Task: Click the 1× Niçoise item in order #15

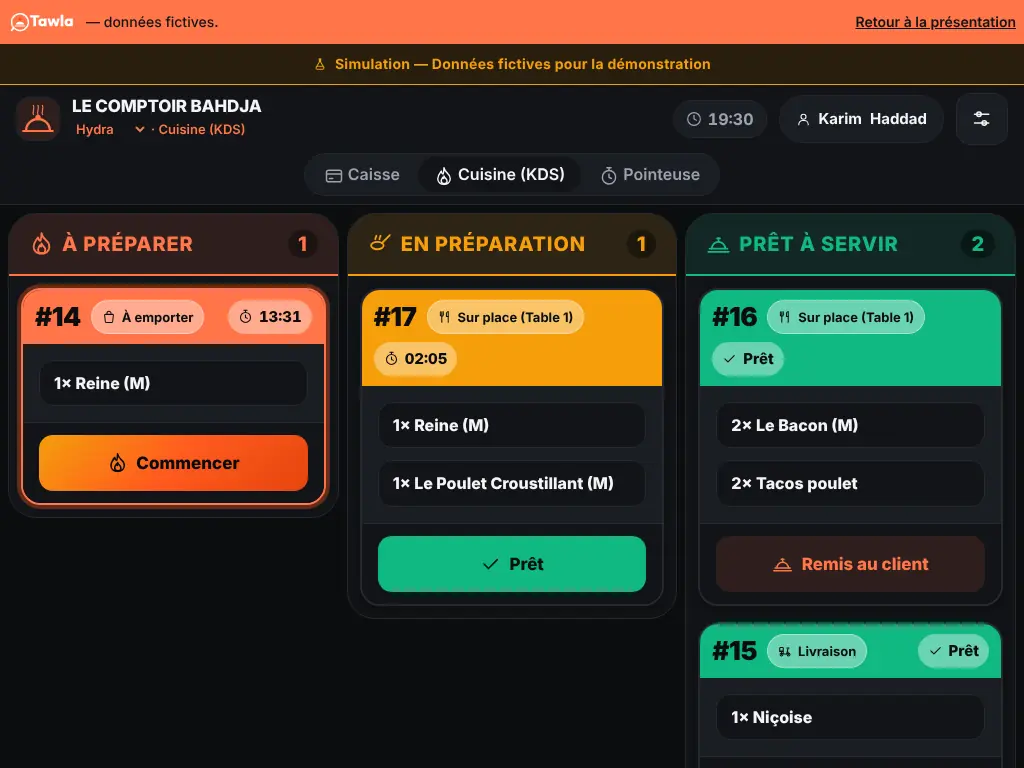Action: click(x=850, y=717)
